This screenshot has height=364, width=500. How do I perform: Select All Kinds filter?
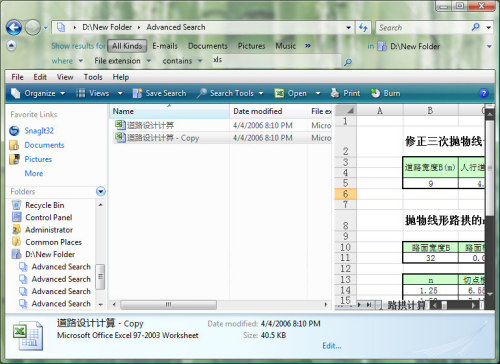[x=127, y=46]
